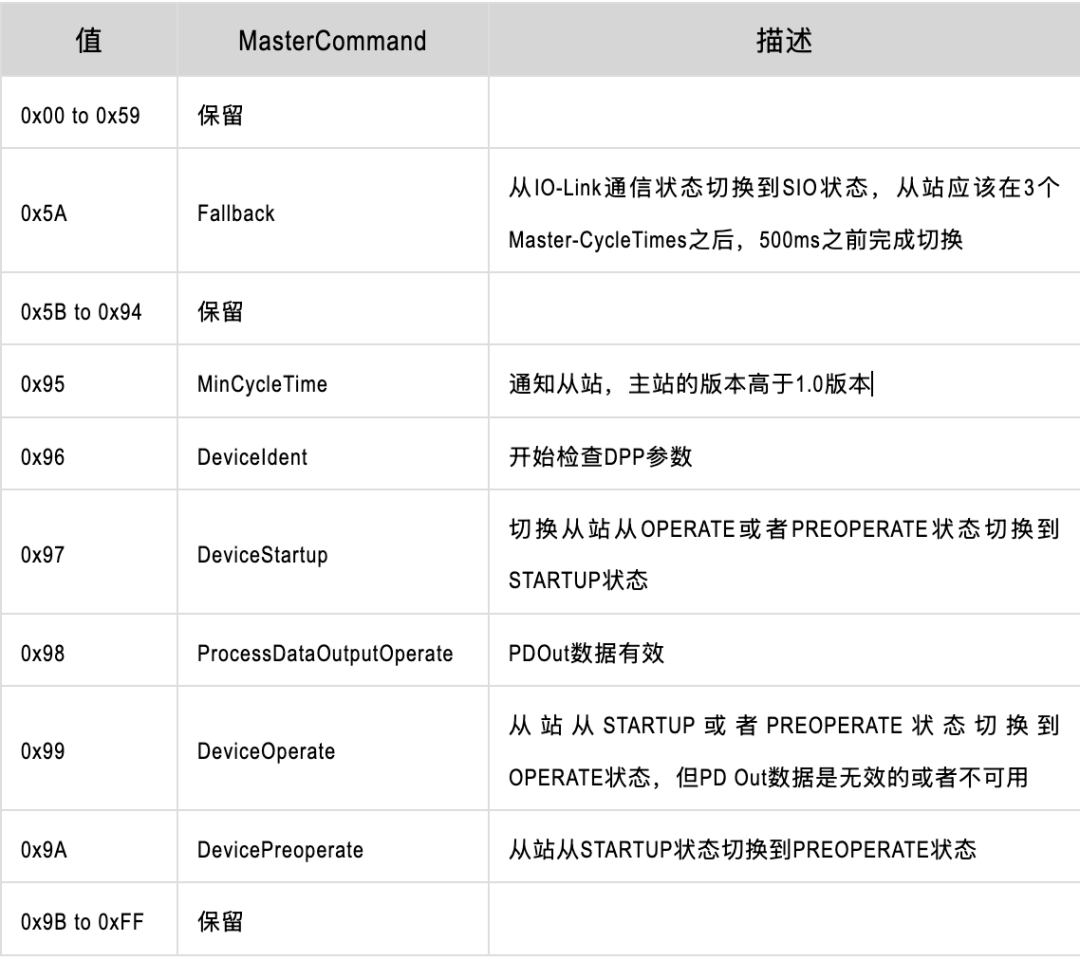
Task: Click the DevicePreoperate command cell
Action: [280, 850]
